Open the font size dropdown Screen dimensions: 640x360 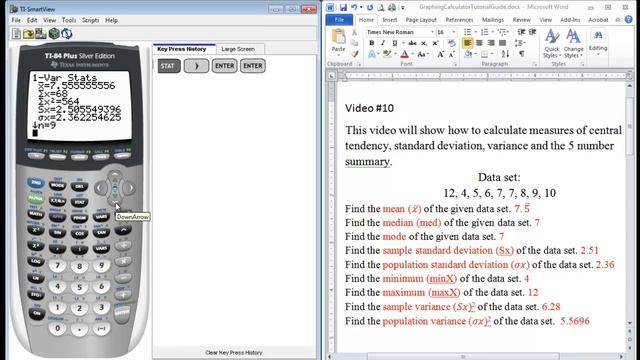click(x=453, y=32)
